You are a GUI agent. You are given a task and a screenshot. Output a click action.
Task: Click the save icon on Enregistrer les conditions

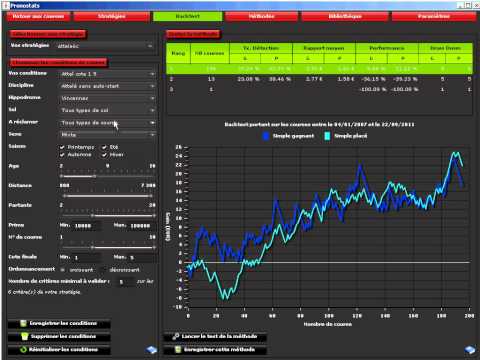point(23,323)
